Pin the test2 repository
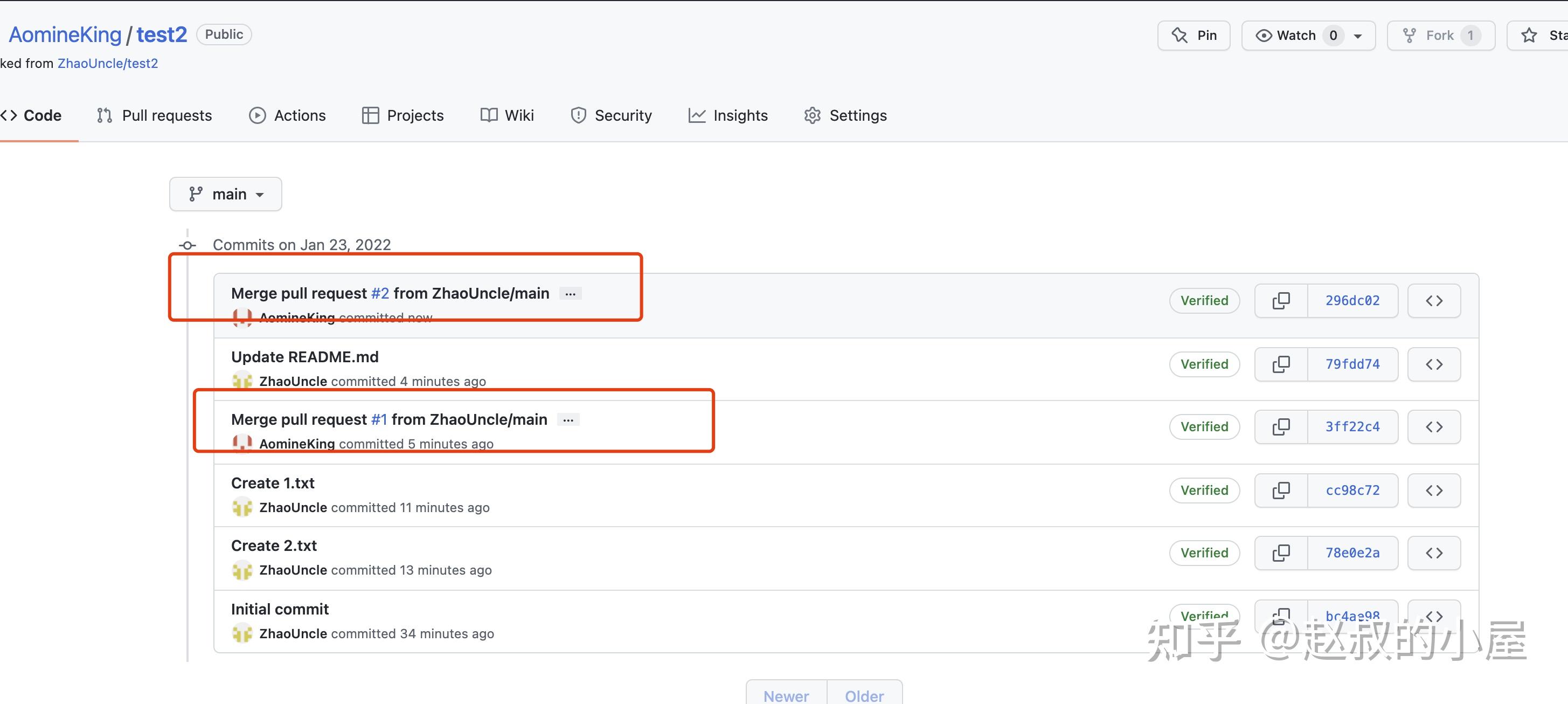The image size is (1568, 704). click(1194, 36)
